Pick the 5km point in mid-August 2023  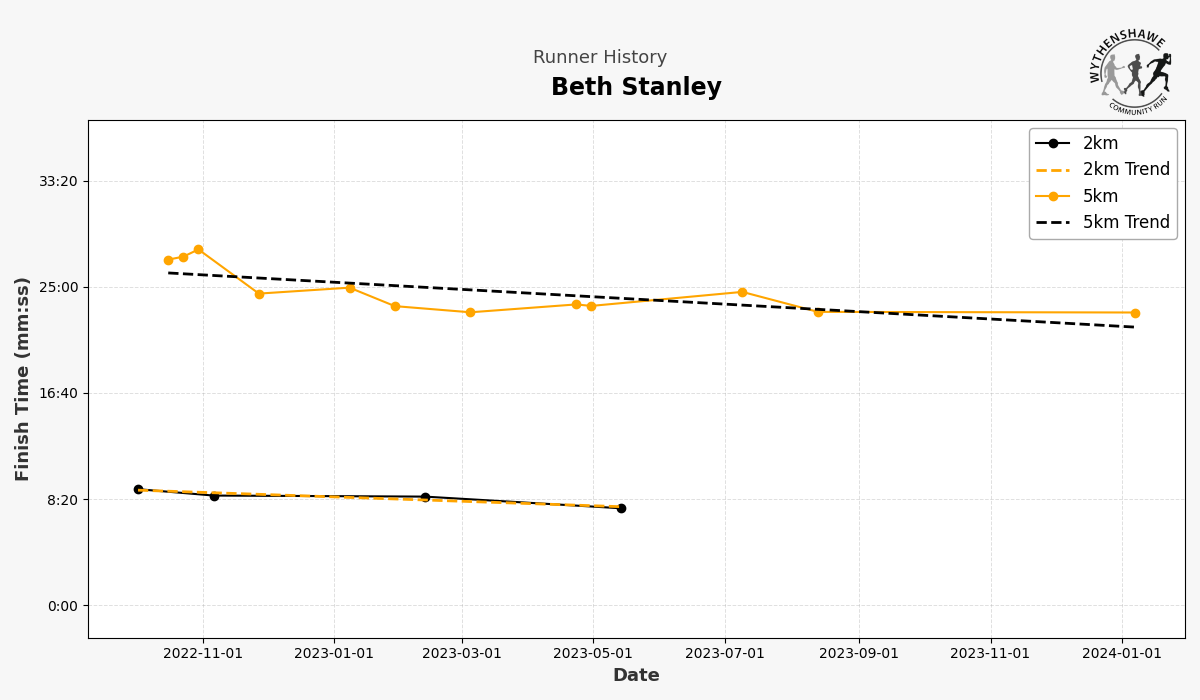(818, 312)
